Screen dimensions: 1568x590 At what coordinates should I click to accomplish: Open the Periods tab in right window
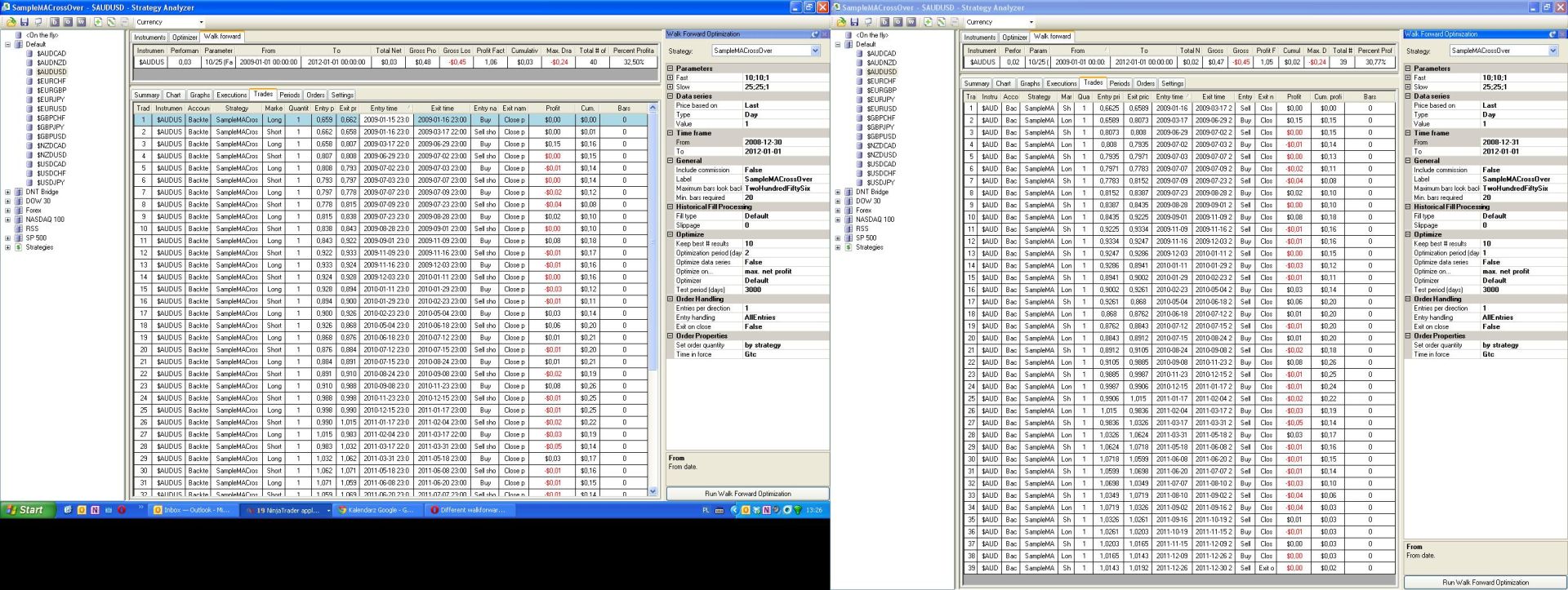1120,84
